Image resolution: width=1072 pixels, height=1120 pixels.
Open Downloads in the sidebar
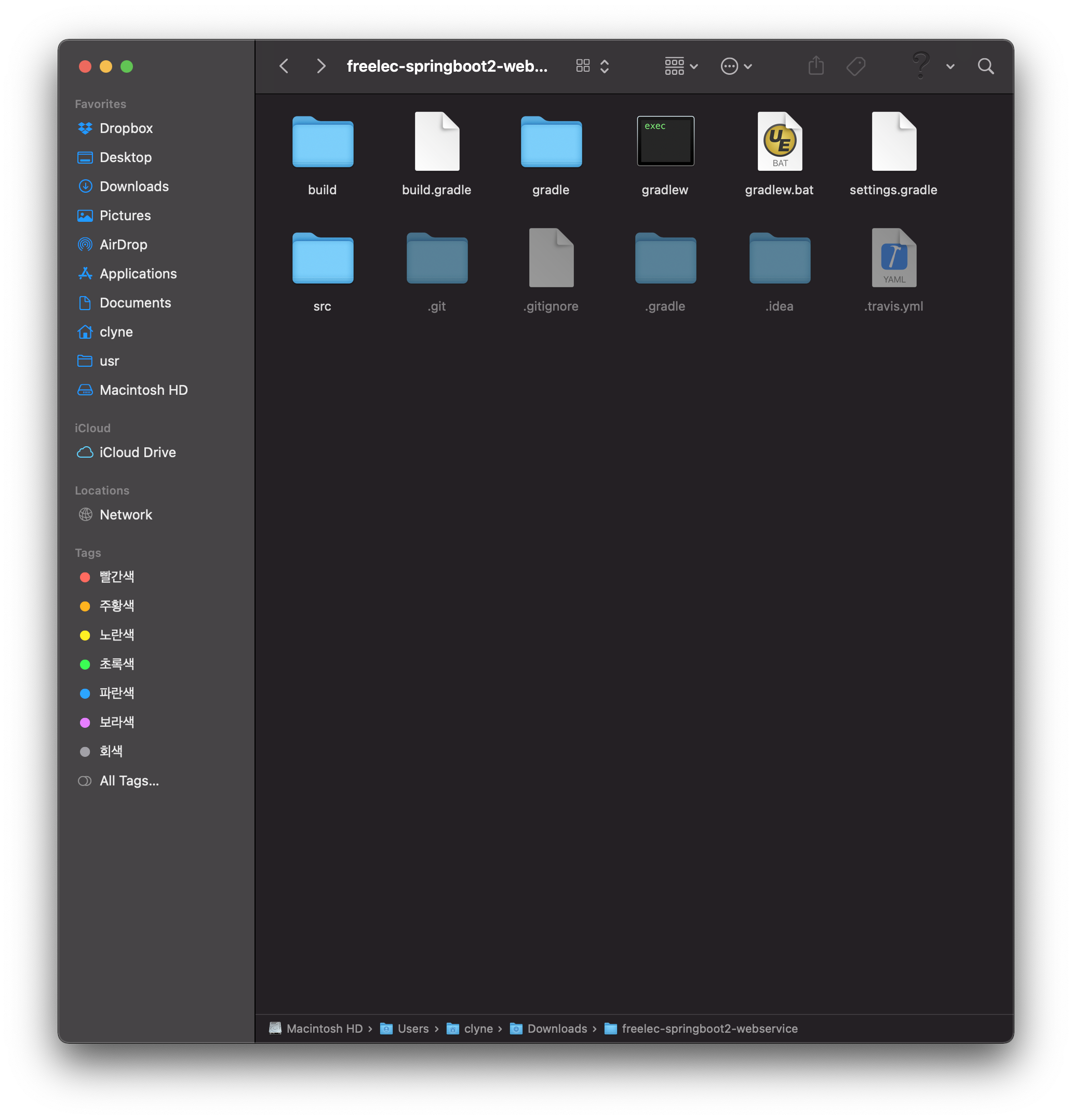tap(133, 186)
